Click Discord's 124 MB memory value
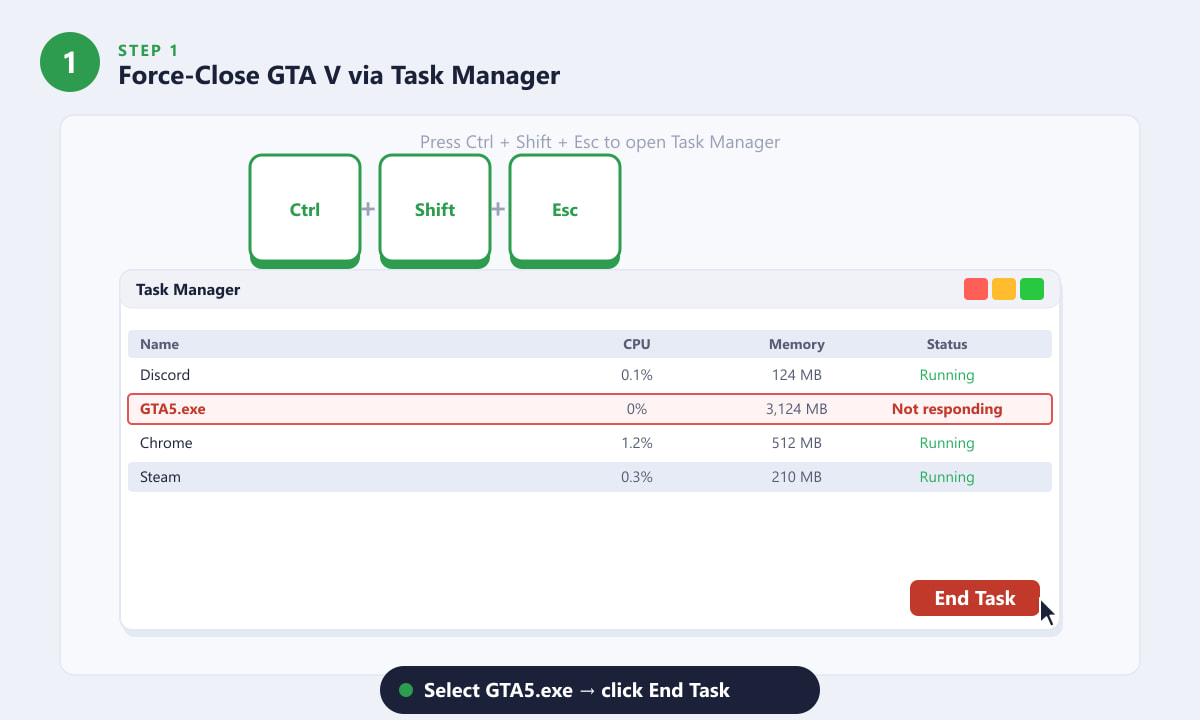The height and width of the screenshot is (720, 1200). 797,375
